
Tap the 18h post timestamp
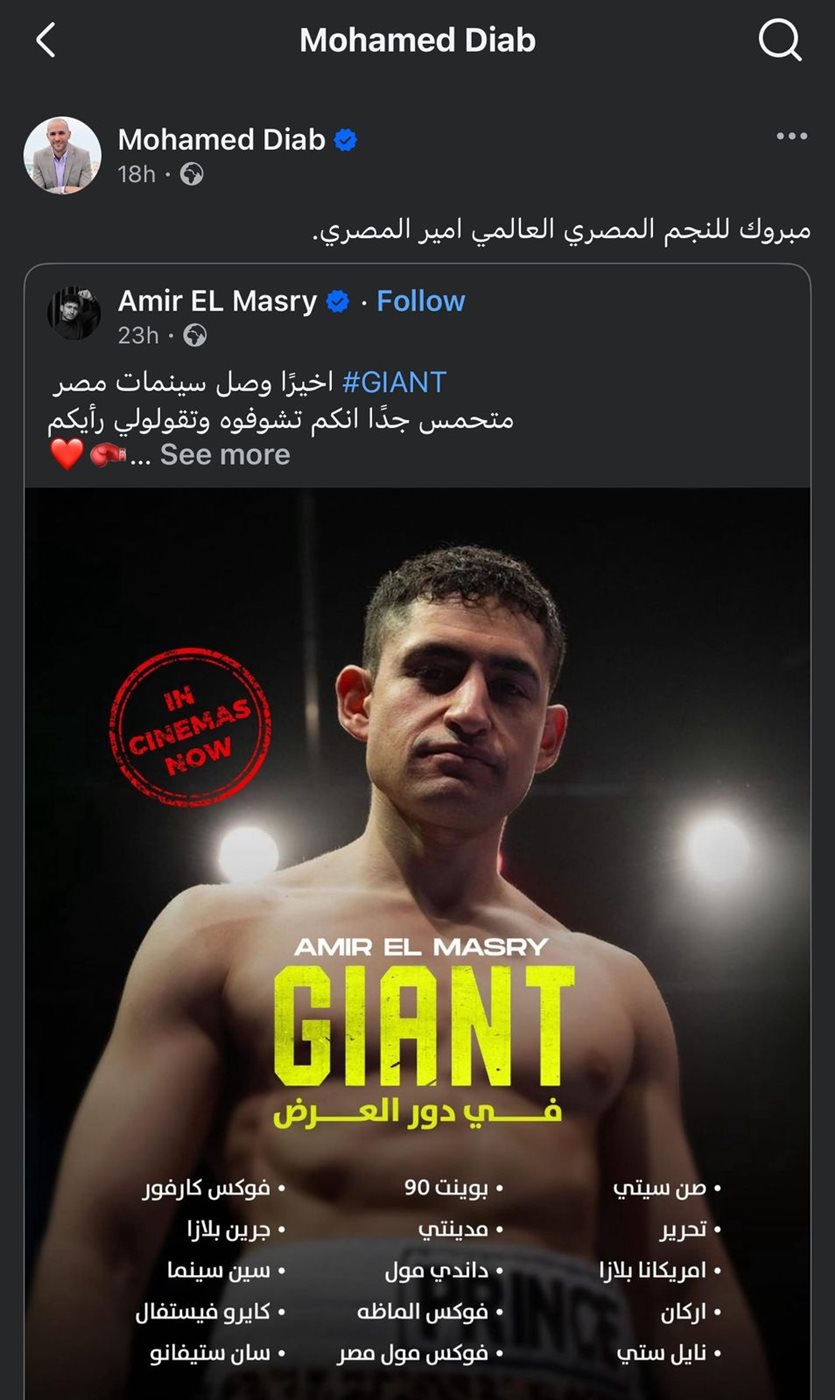pos(137,174)
